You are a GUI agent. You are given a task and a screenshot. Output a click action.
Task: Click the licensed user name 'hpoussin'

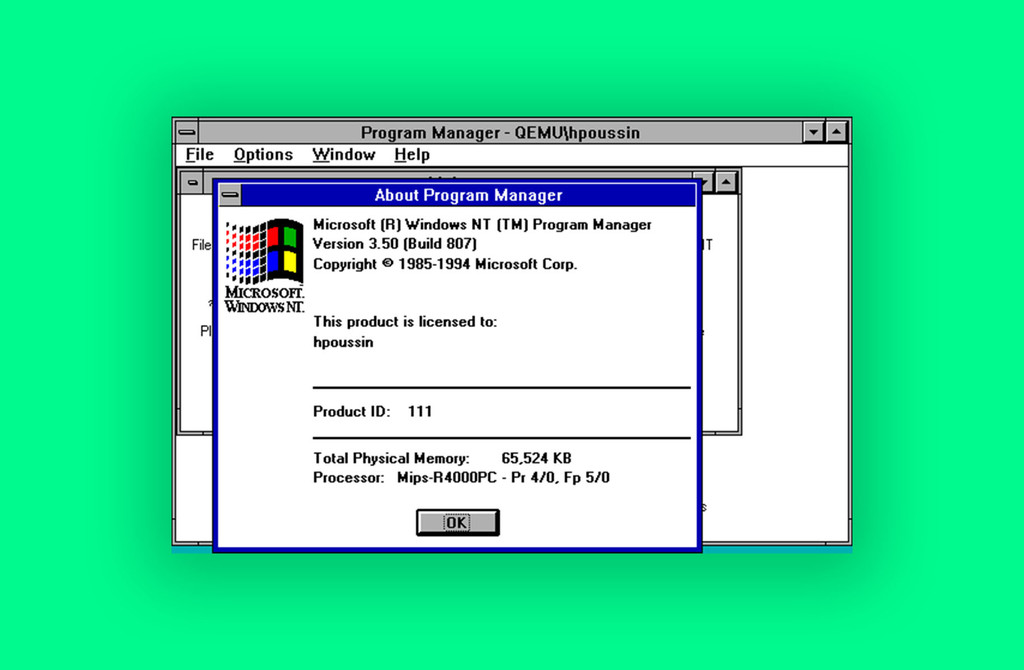[343, 342]
